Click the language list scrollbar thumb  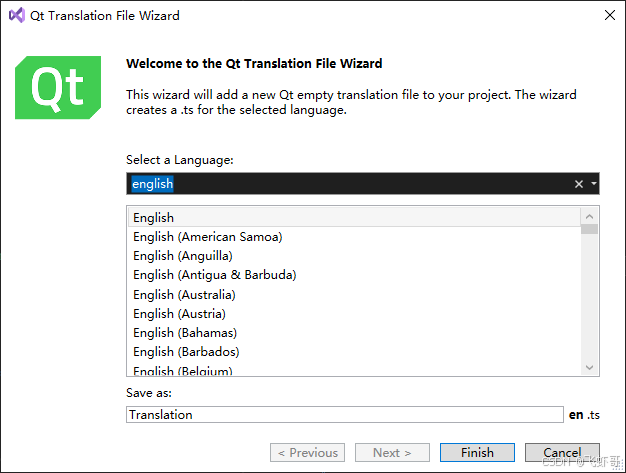tap(589, 229)
